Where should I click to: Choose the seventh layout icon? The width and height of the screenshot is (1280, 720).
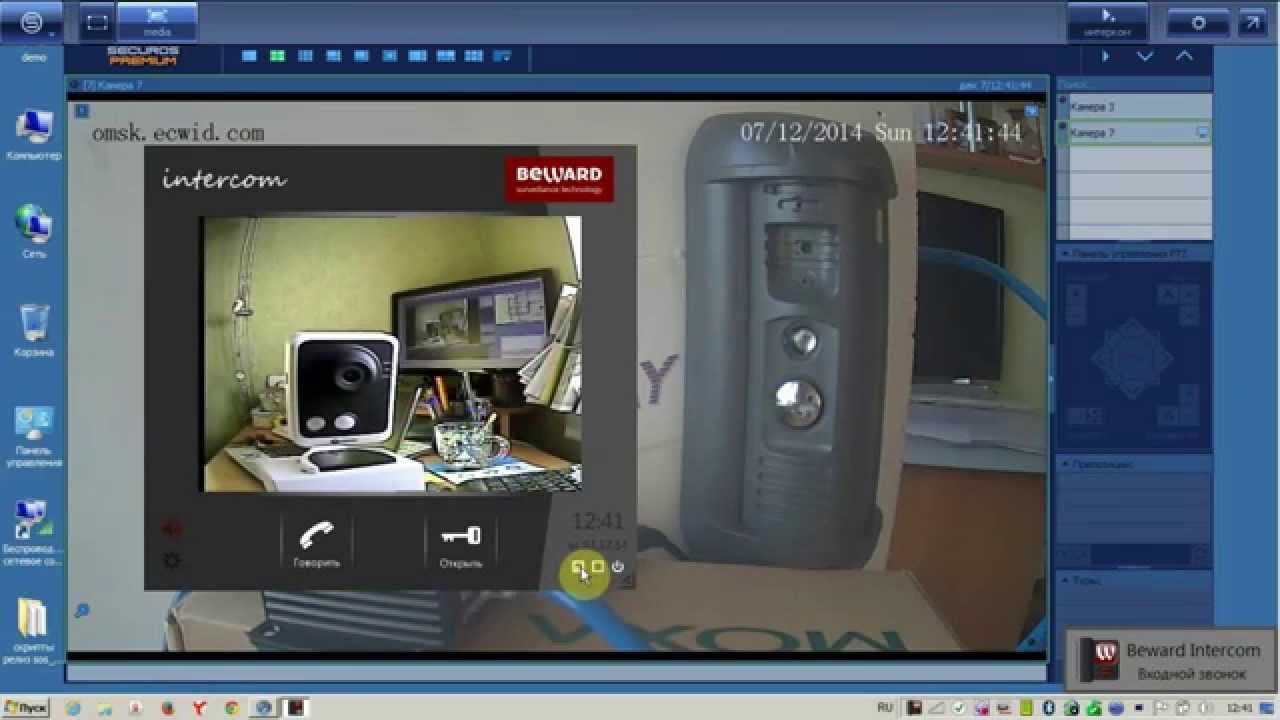pyautogui.click(x=418, y=56)
